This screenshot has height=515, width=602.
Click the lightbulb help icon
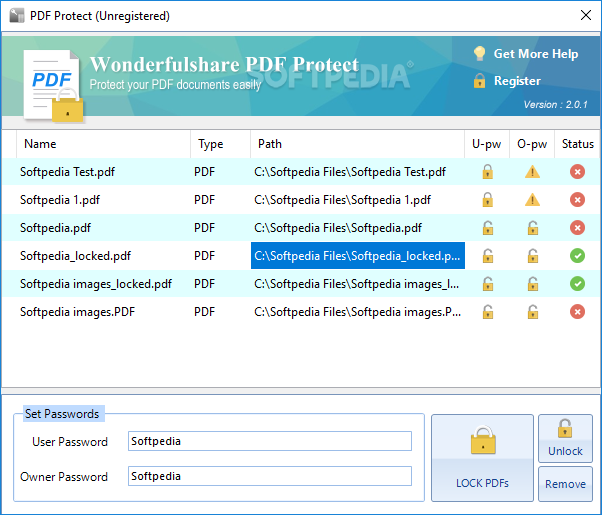pyautogui.click(x=480, y=54)
